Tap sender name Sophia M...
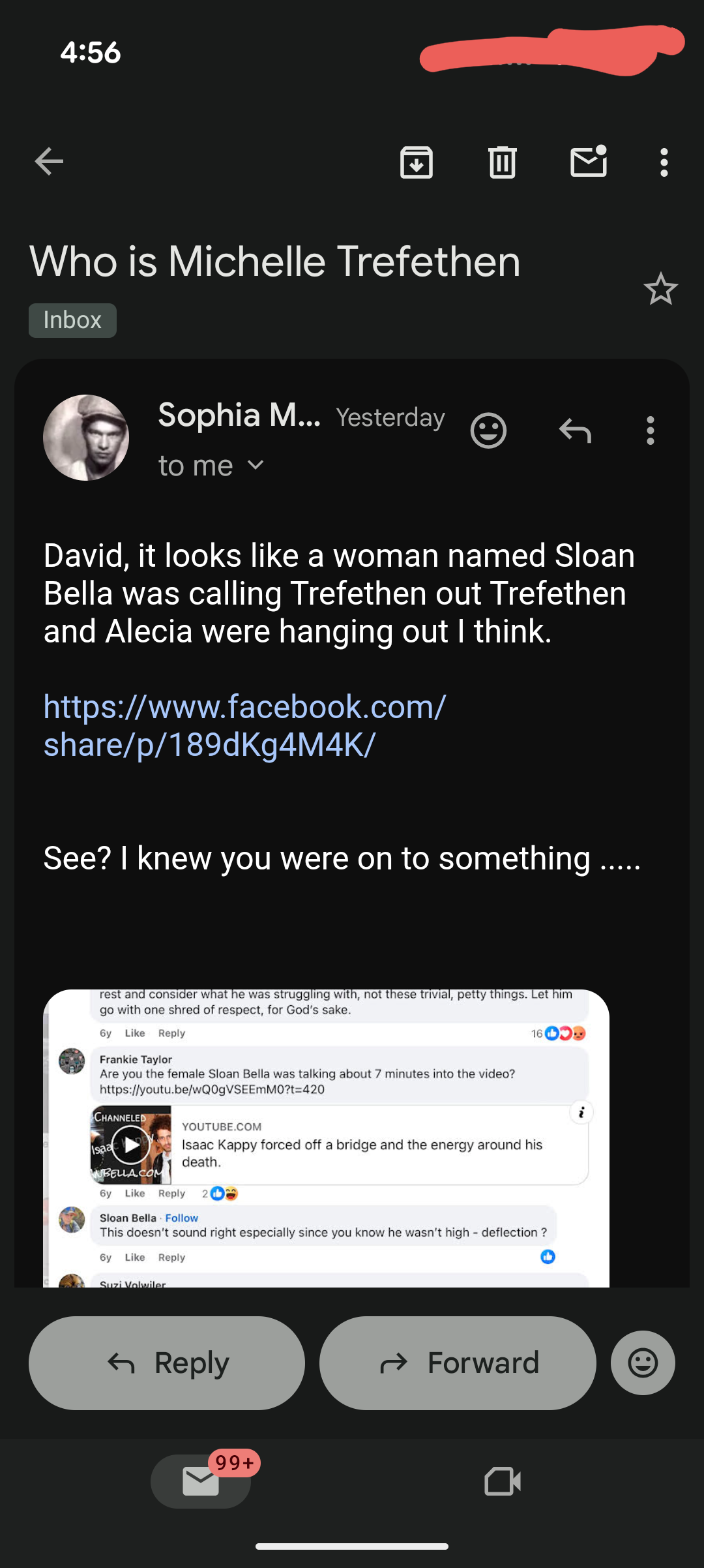Viewport: 704px width, 1568px height. [x=239, y=415]
